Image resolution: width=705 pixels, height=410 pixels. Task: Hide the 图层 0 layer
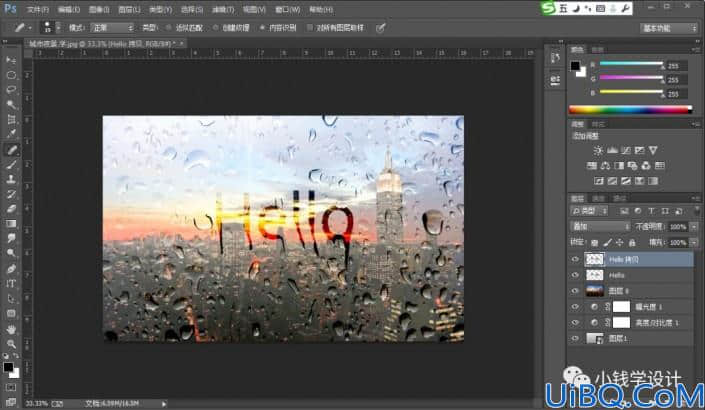point(575,291)
